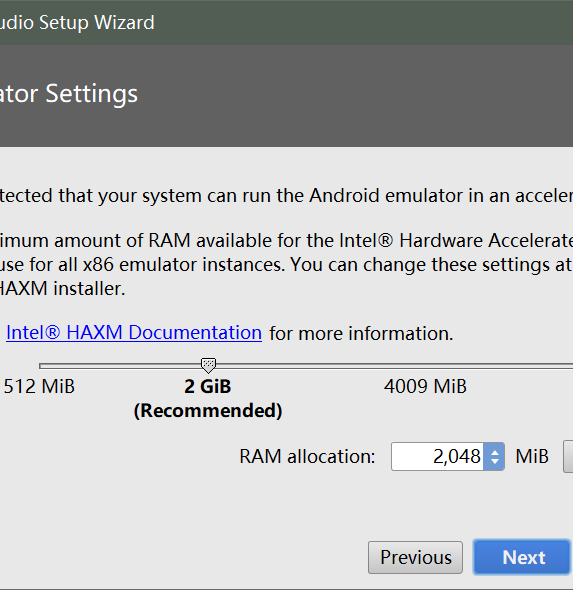Click the 512 MiB slider label
The width and height of the screenshot is (573, 590).
pos(39,386)
